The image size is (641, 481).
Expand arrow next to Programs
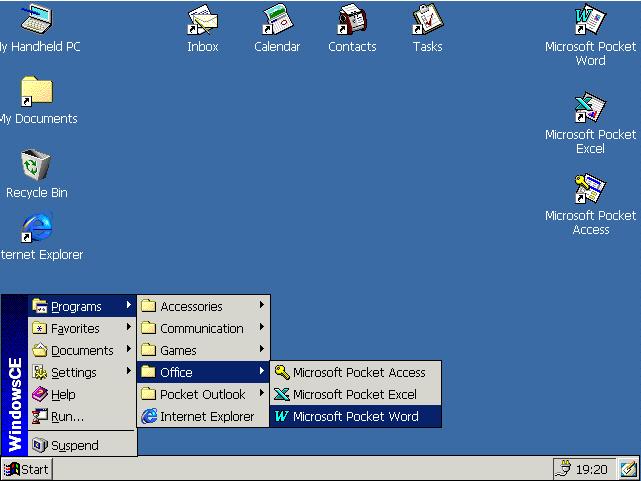[x=128, y=305]
